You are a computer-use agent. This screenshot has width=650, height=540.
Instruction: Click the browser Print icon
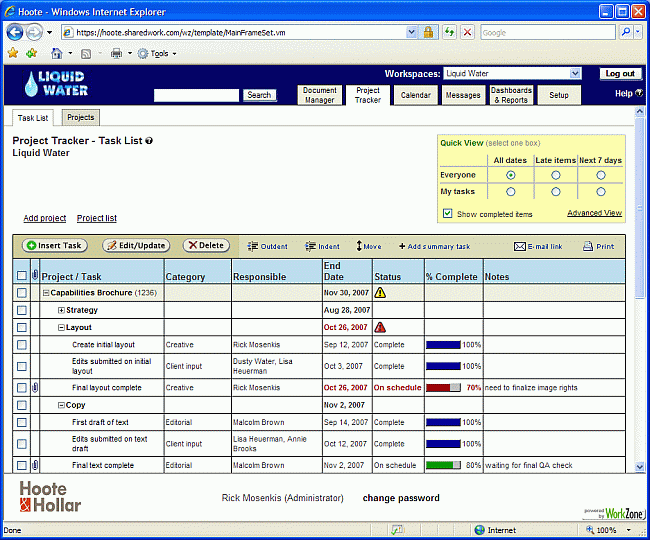coord(116,53)
